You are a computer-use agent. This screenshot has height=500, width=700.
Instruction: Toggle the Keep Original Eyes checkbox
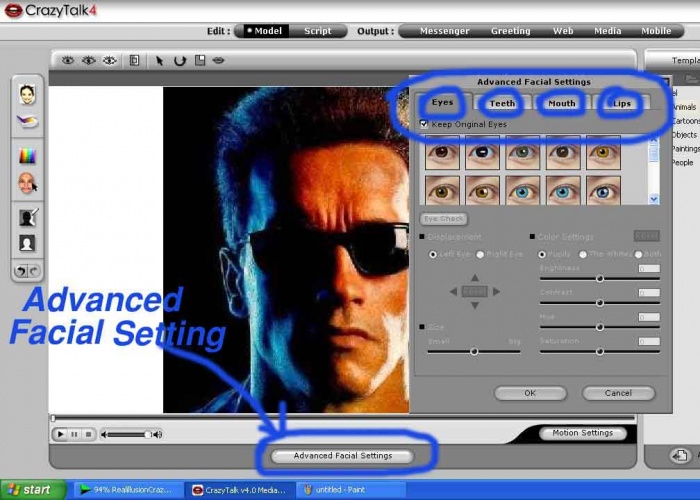tap(424, 124)
